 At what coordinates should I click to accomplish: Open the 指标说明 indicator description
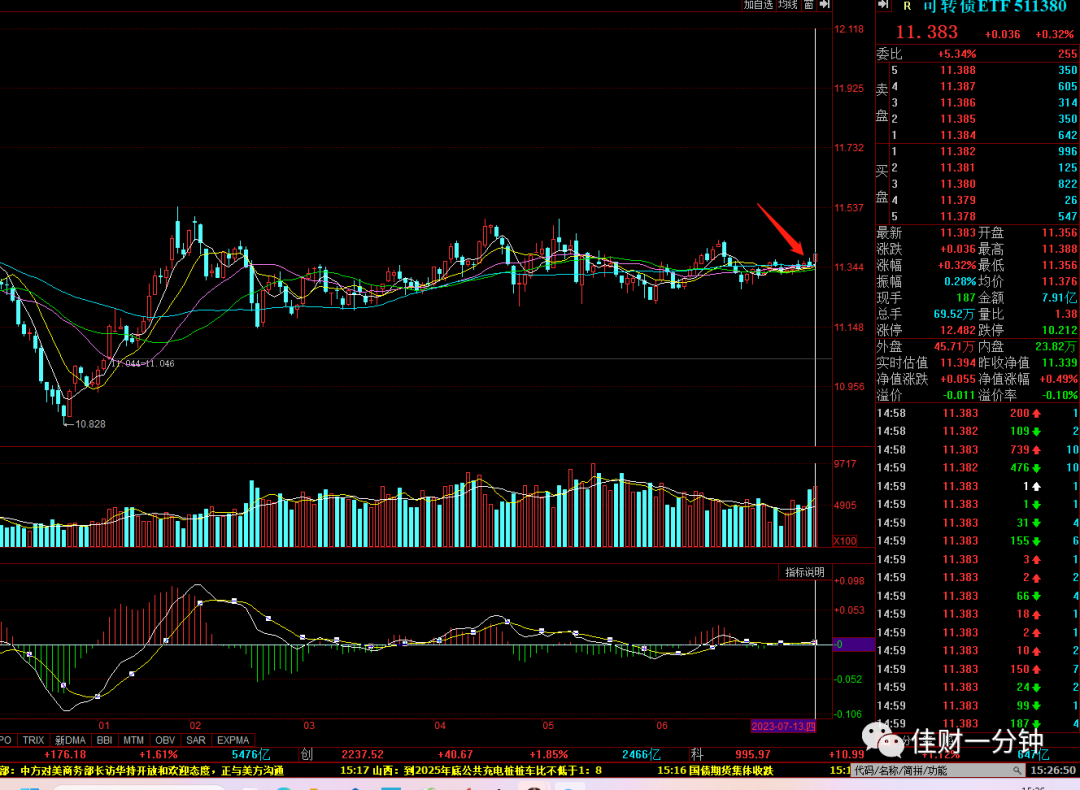pos(804,572)
